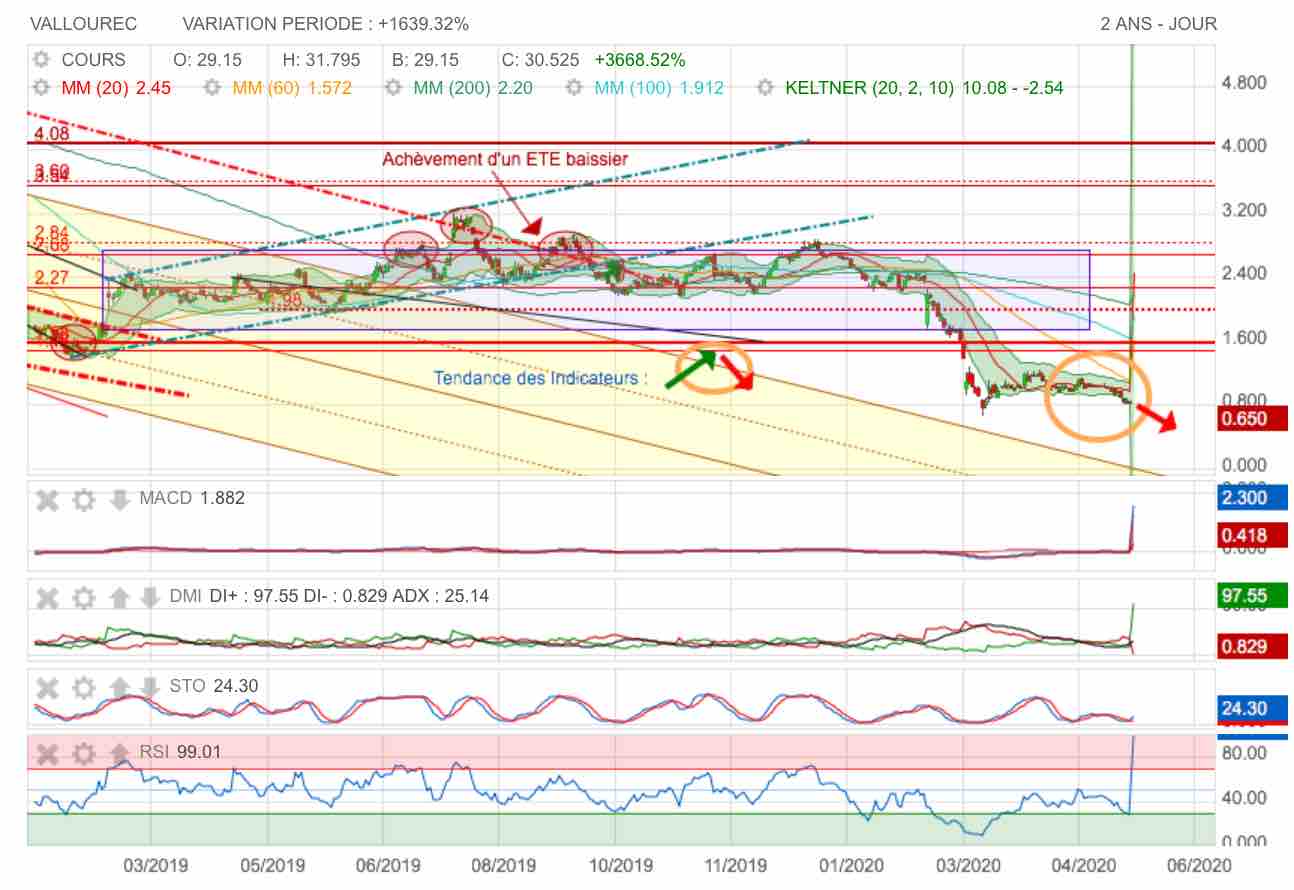Screen dimensions: 1294x890
Task: Open the STO indicator settings gear
Action: [x=84, y=687]
